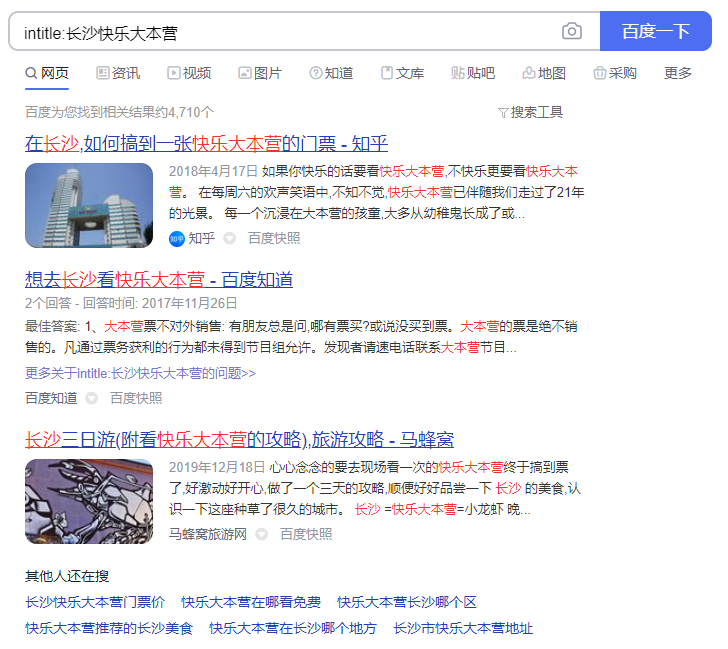Click the 贴吧 tab icon
The height and width of the screenshot is (649, 728).
[x=457, y=73]
